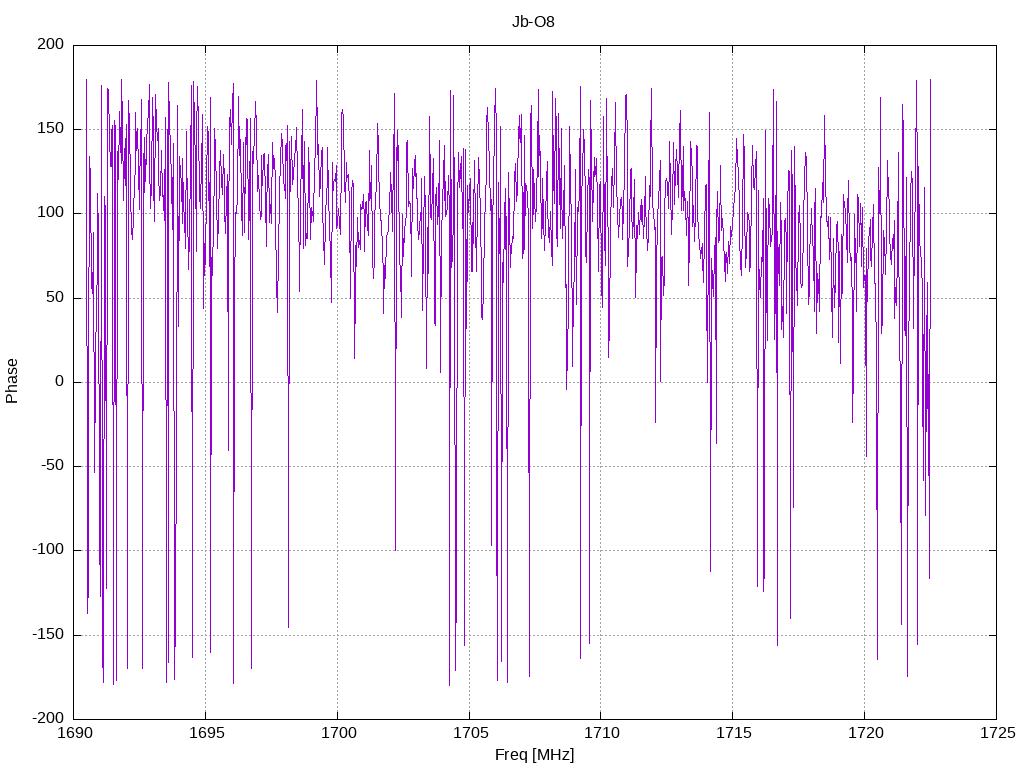Click Y-axis tick label -50

click(x=52, y=466)
